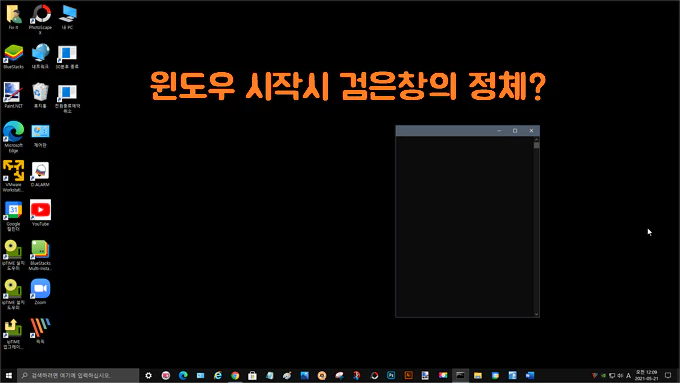Open the system tray clock and date

pos(647,375)
